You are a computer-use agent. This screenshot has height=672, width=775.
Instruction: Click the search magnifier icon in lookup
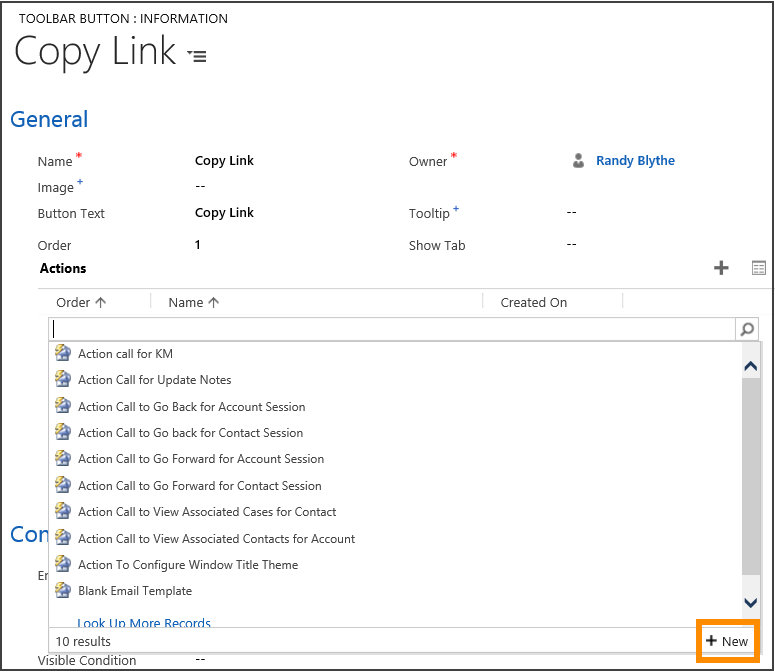point(747,329)
